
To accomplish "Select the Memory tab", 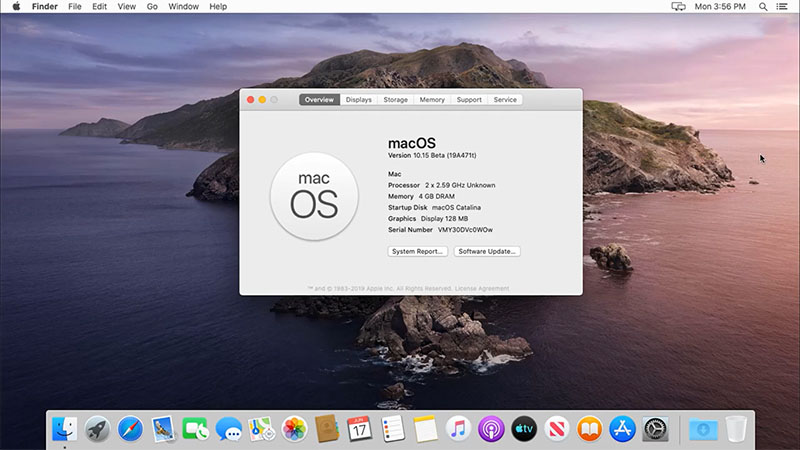I will 432,99.
